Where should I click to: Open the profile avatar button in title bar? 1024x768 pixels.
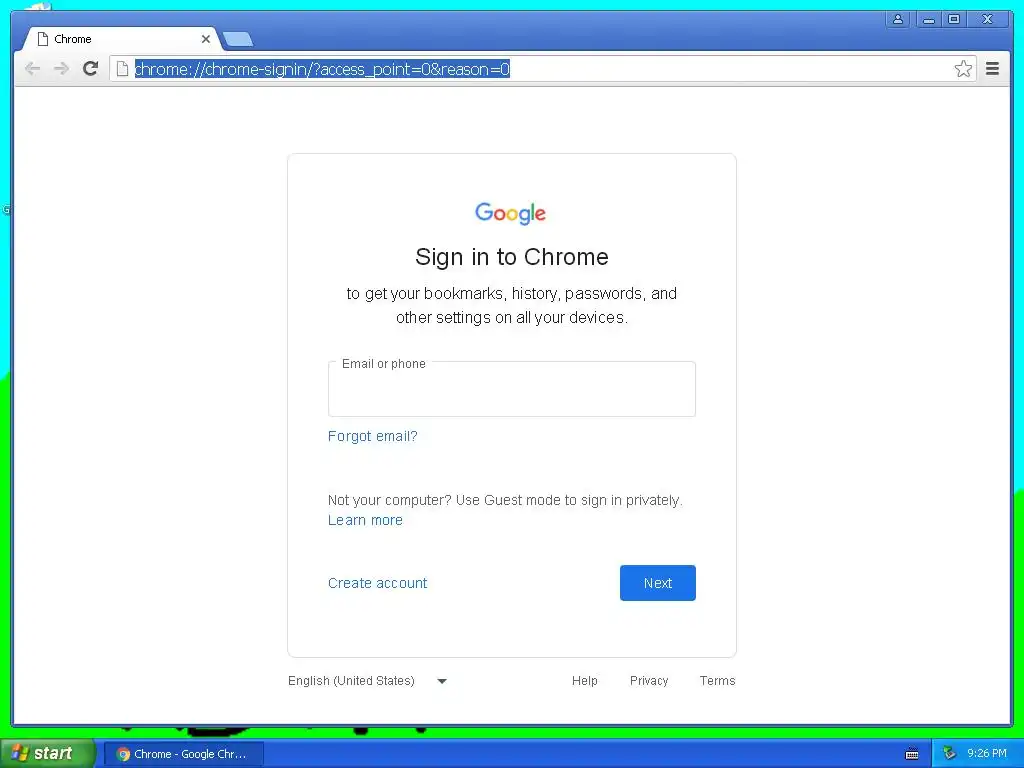(x=898, y=20)
